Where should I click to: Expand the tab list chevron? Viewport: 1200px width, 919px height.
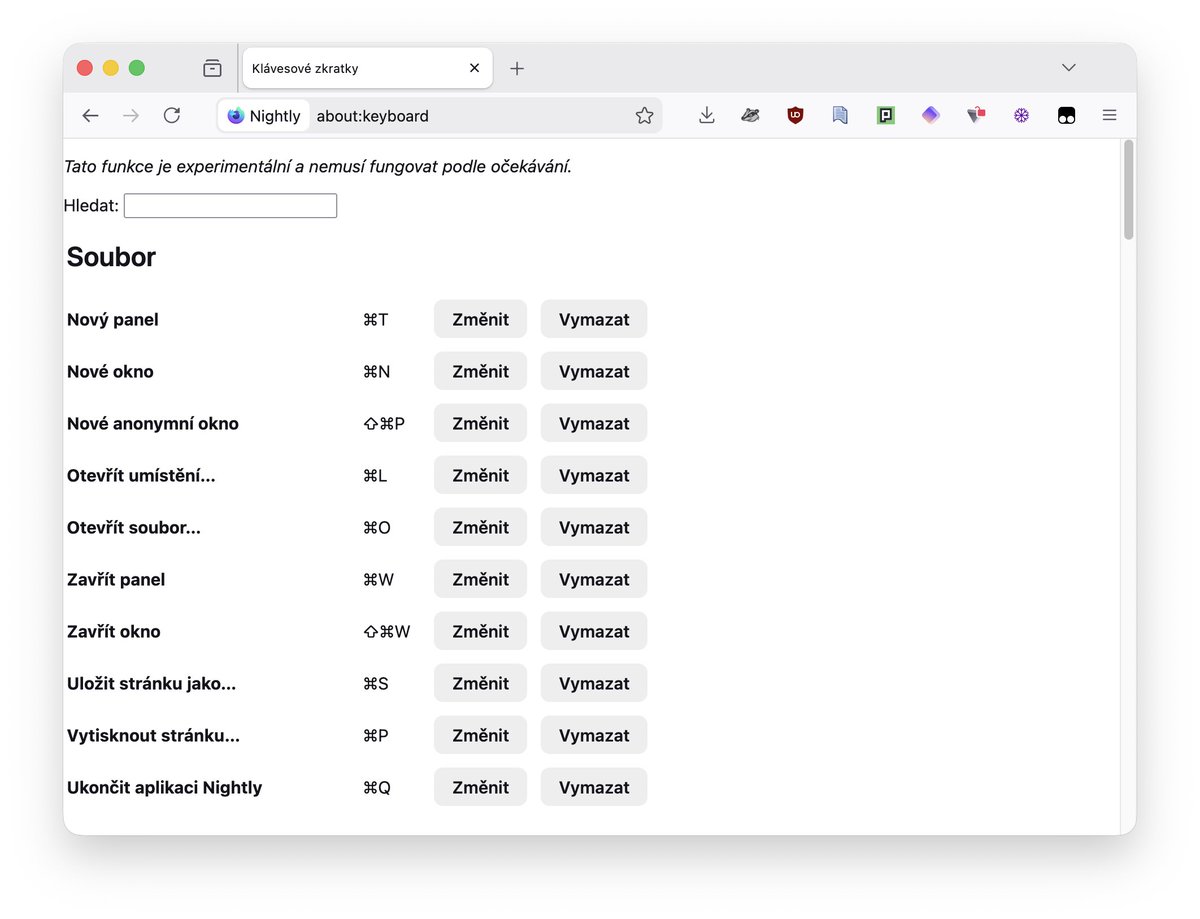[x=1068, y=67]
